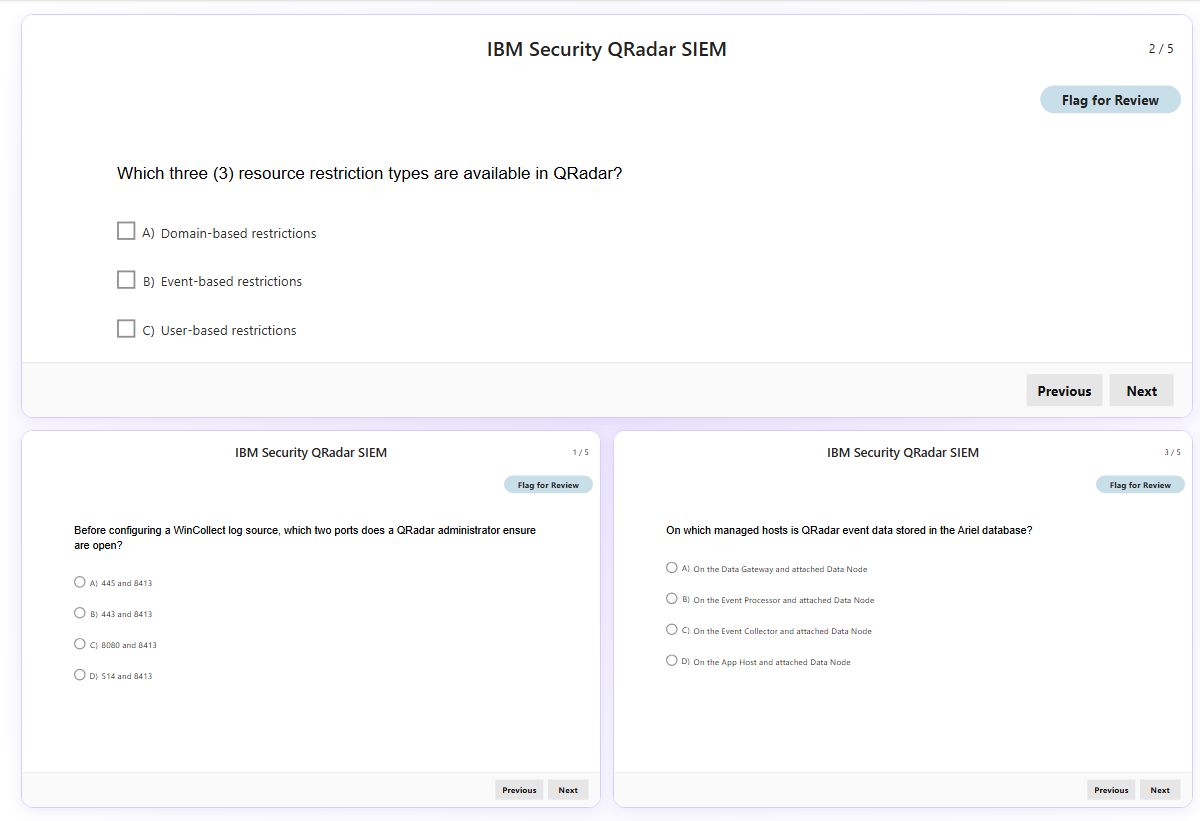Click the Ariel database question text
Viewport: 1200px width, 821px height.
(x=849, y=530)
